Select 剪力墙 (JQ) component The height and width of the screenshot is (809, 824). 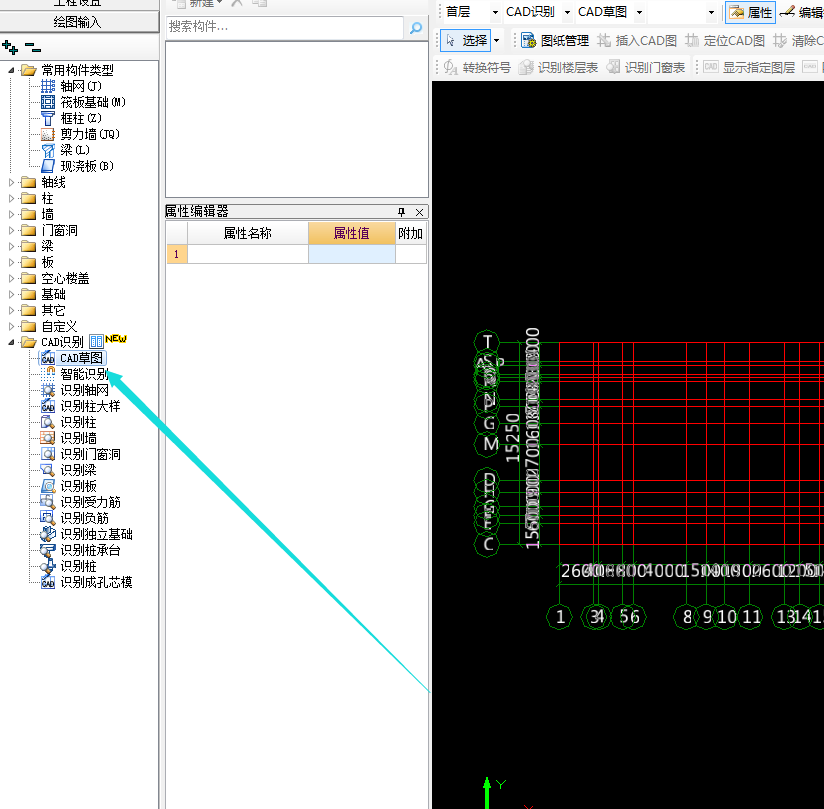80,134
